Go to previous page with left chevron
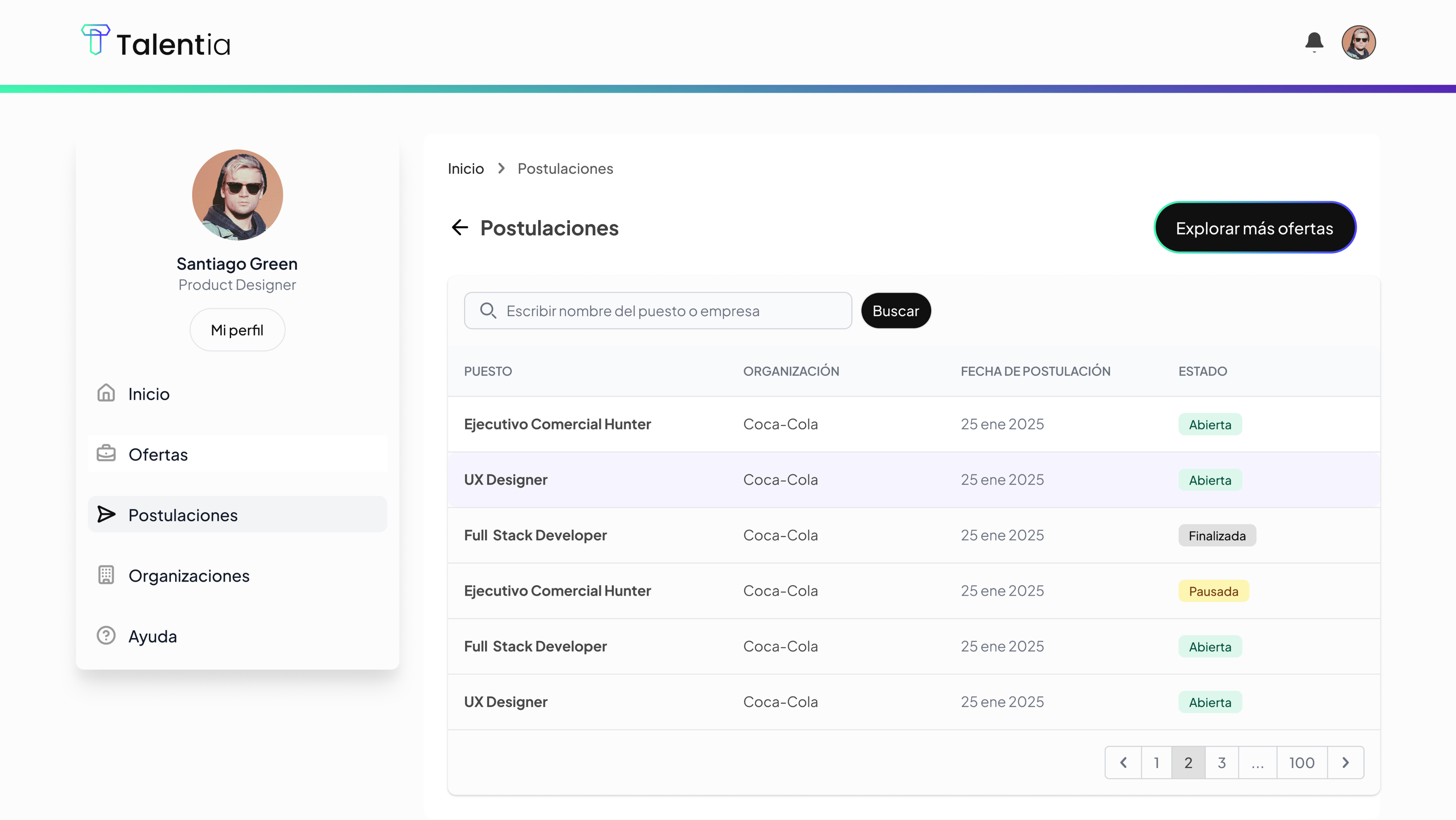 pos(1123,763)
